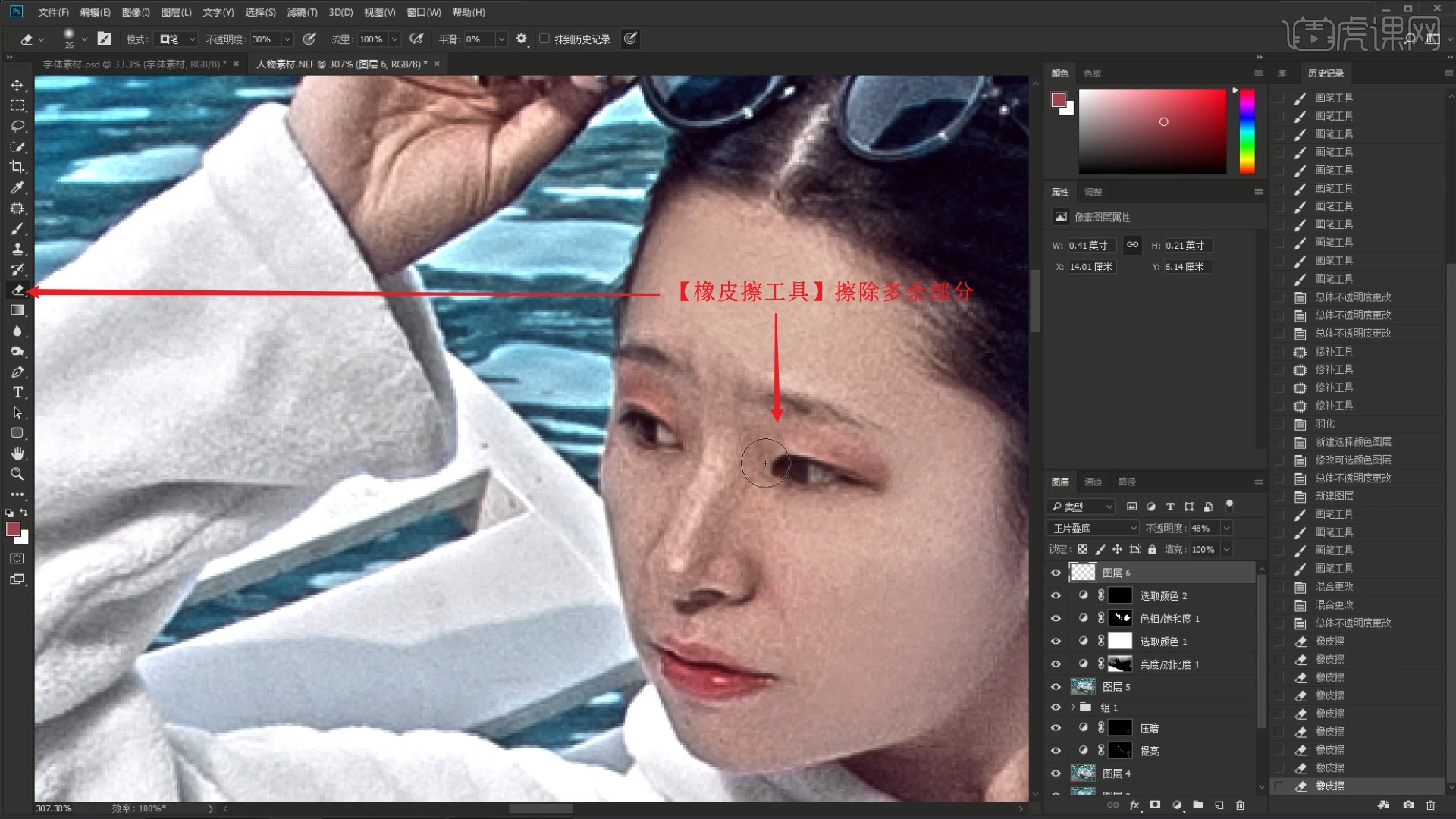
Task: Select the Gradient tool
Action: pyautogui.click(x=17, y=310)
